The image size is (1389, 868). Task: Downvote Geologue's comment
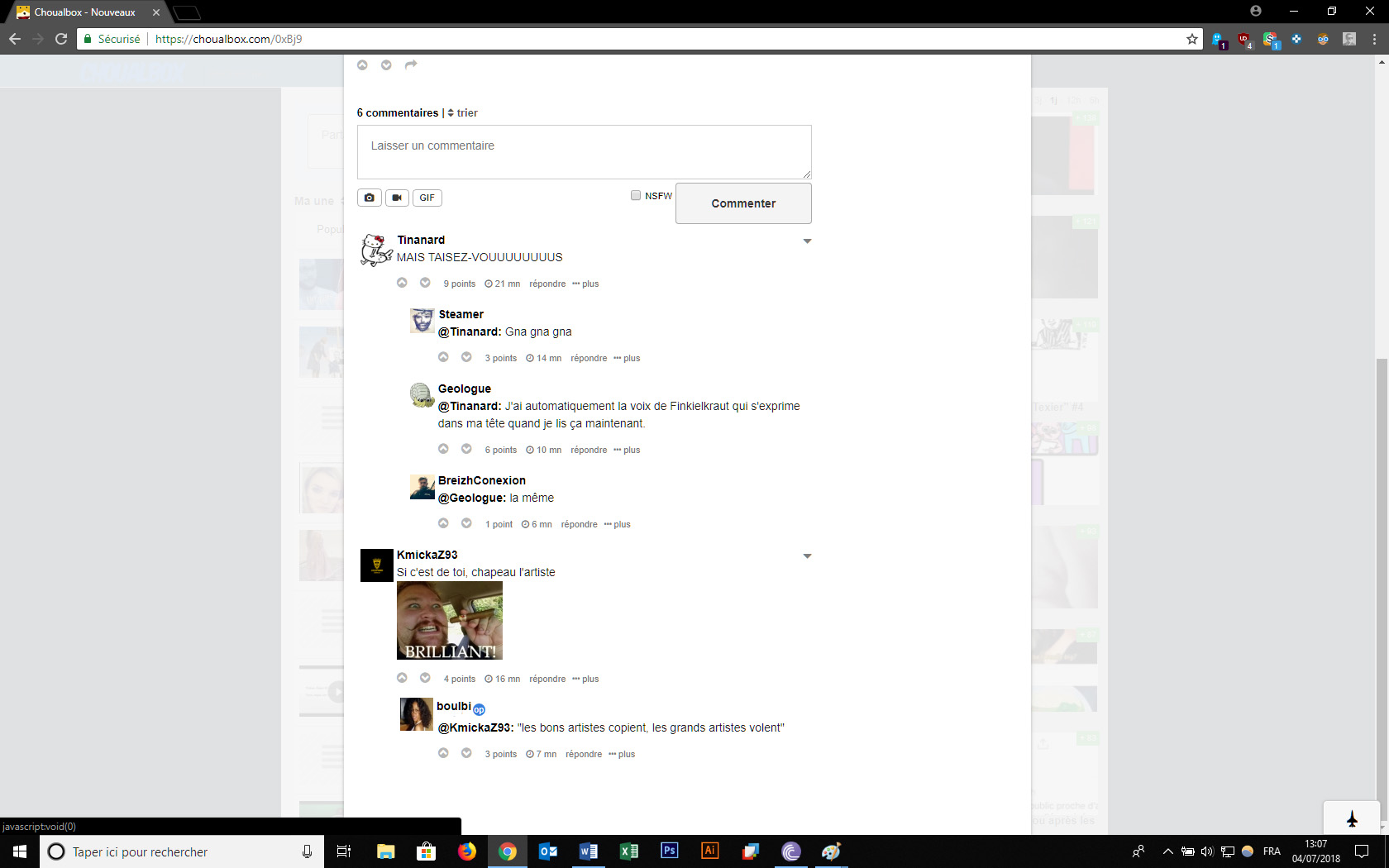coord(466,449)
